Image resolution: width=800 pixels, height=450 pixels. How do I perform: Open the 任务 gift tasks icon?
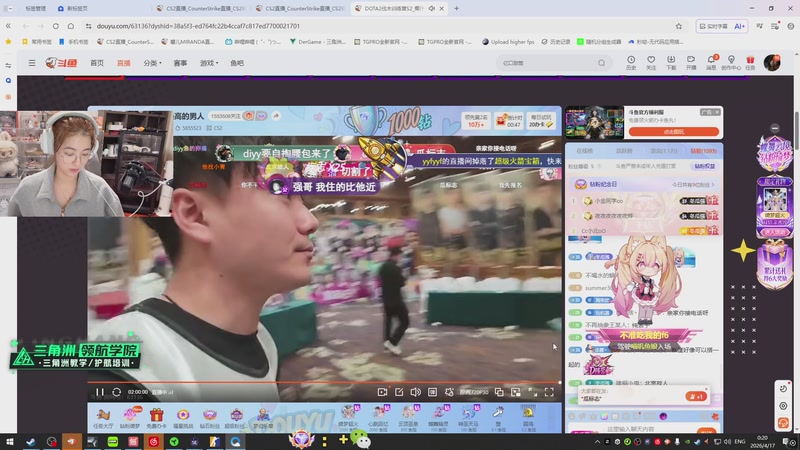pos(750,63)
